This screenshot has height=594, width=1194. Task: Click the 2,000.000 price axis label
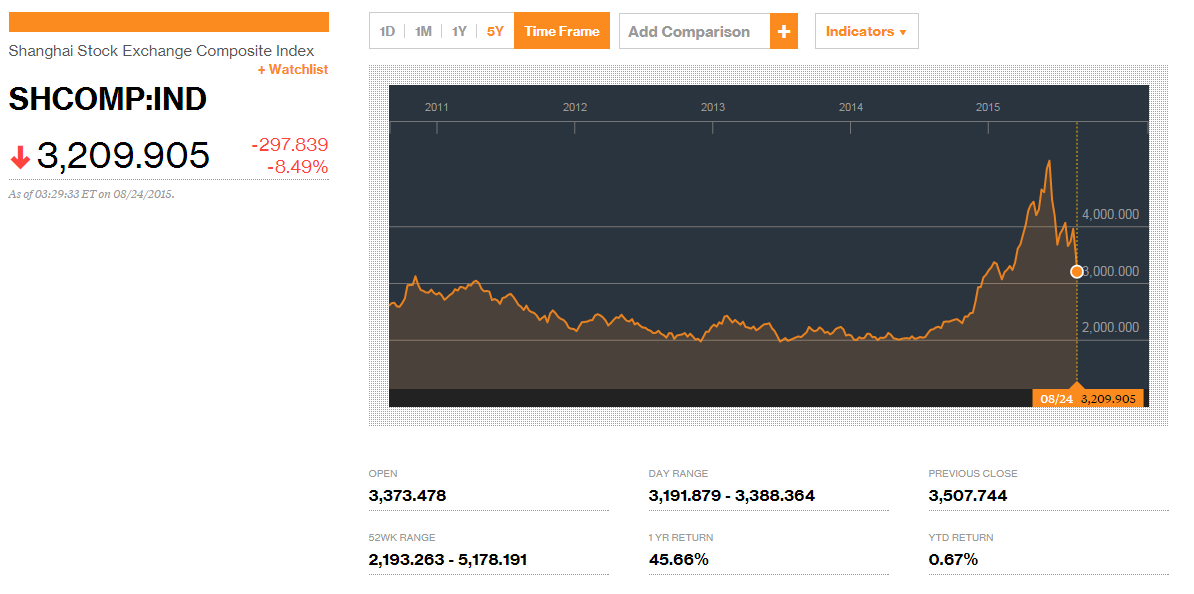coord(1110,327)
